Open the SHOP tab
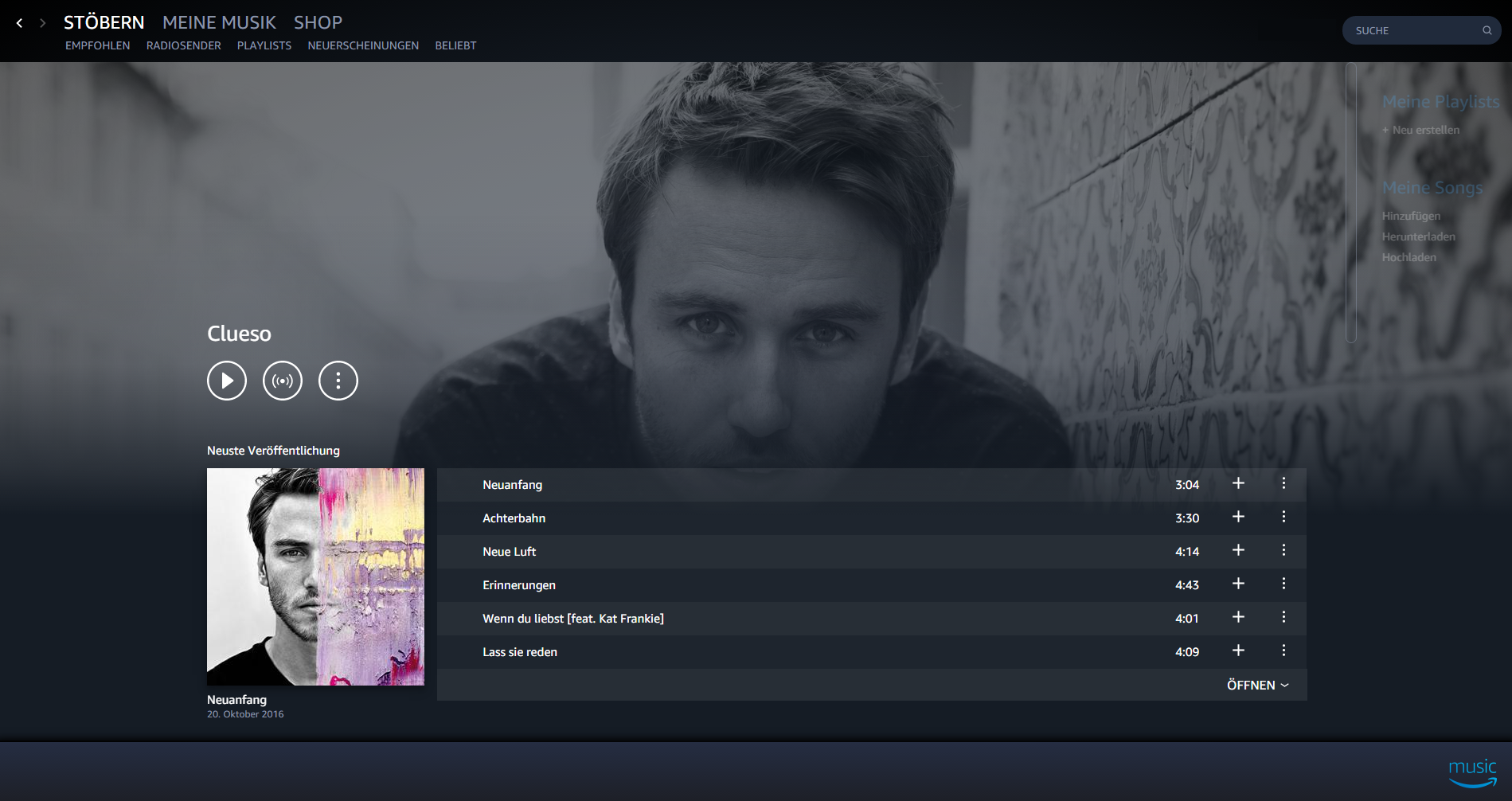The height and width of the screenshot is (801, 1512). coord(318,22)
